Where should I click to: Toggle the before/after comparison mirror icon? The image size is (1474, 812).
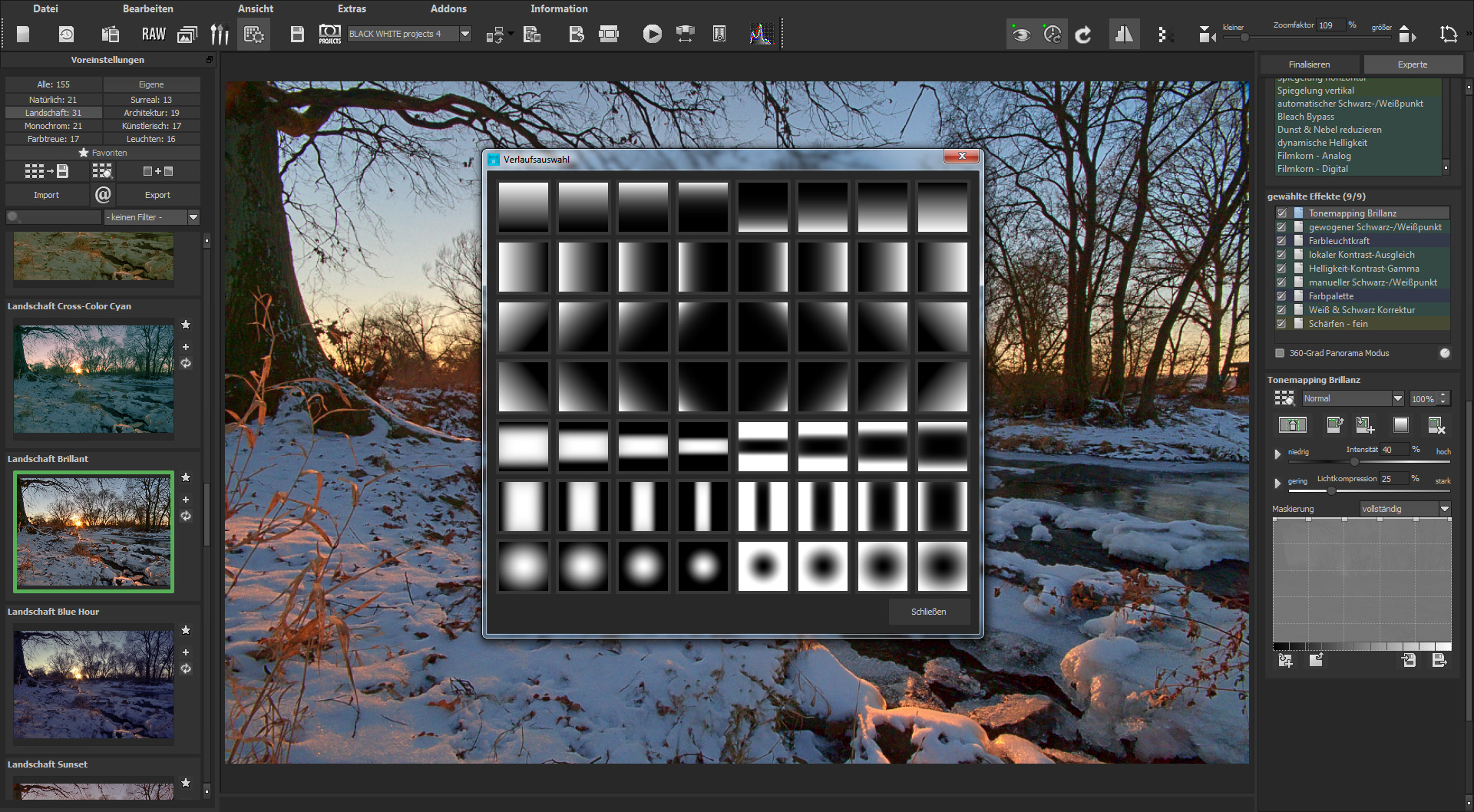[x=1123, y=35]
